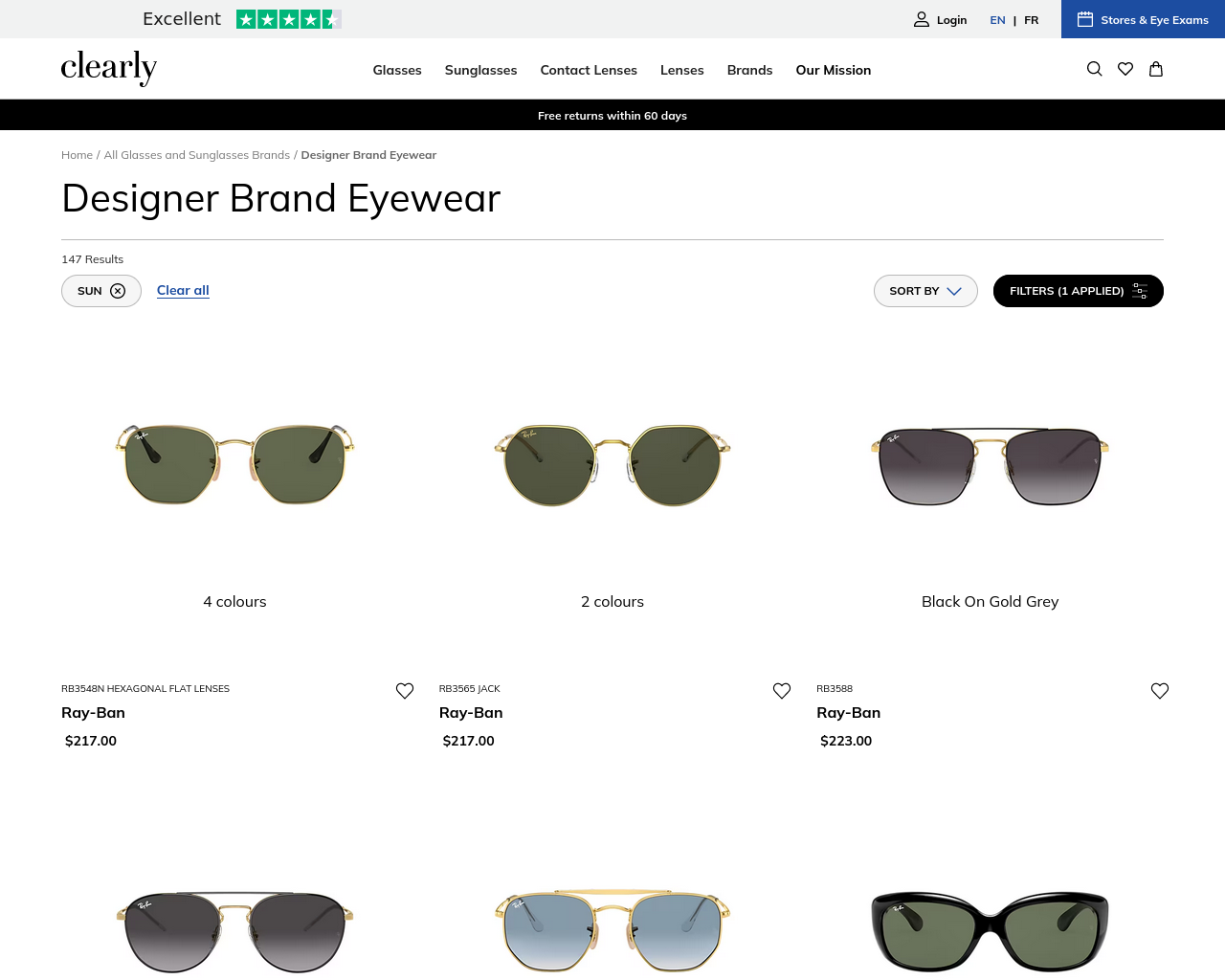Screen dimensions: 1225x980
Task: Open the black frame green lens sunglasses image
Action: (x=990, y=931)
